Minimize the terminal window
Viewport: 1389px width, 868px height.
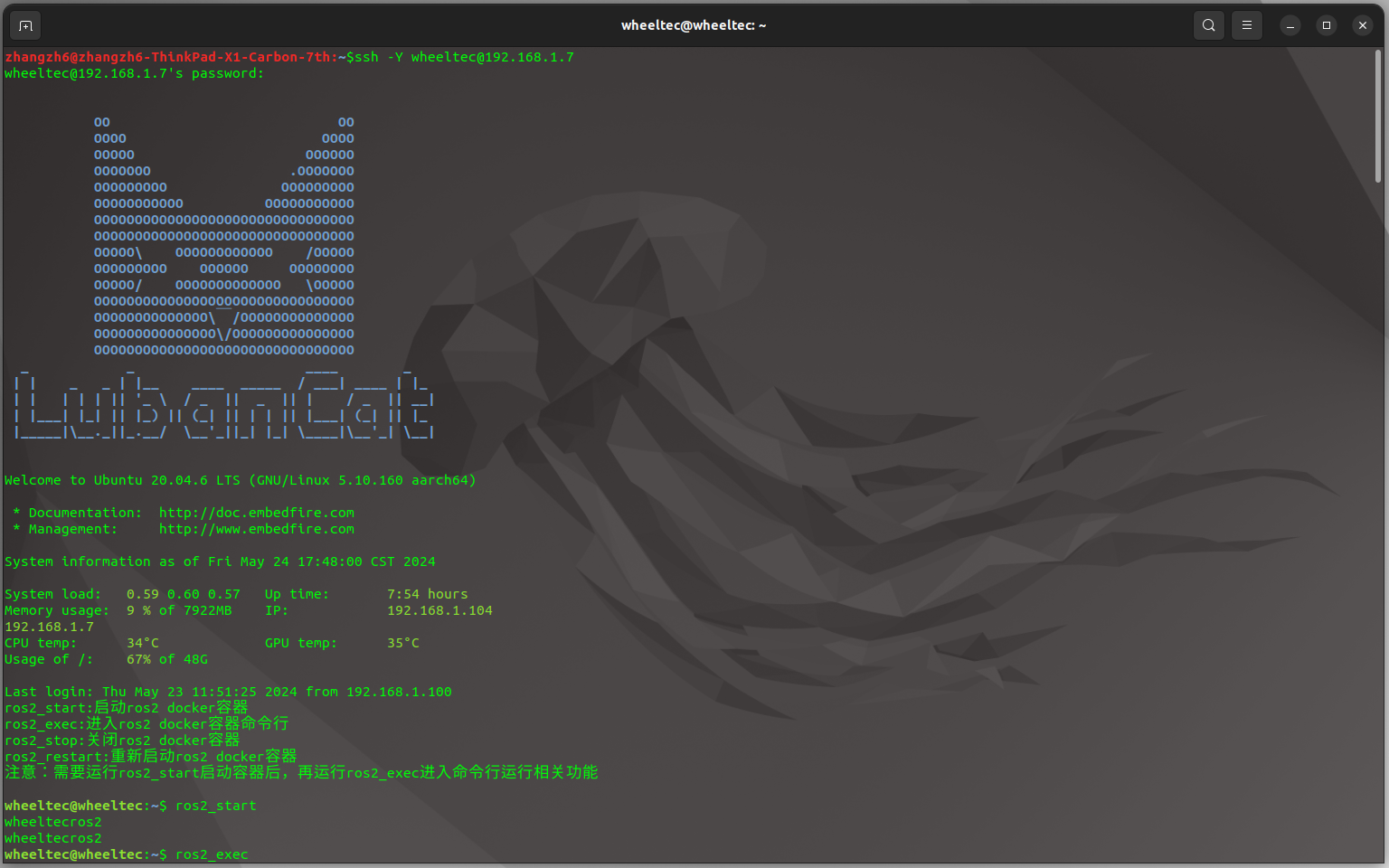pyautogui.click(x=1290, y=25)
